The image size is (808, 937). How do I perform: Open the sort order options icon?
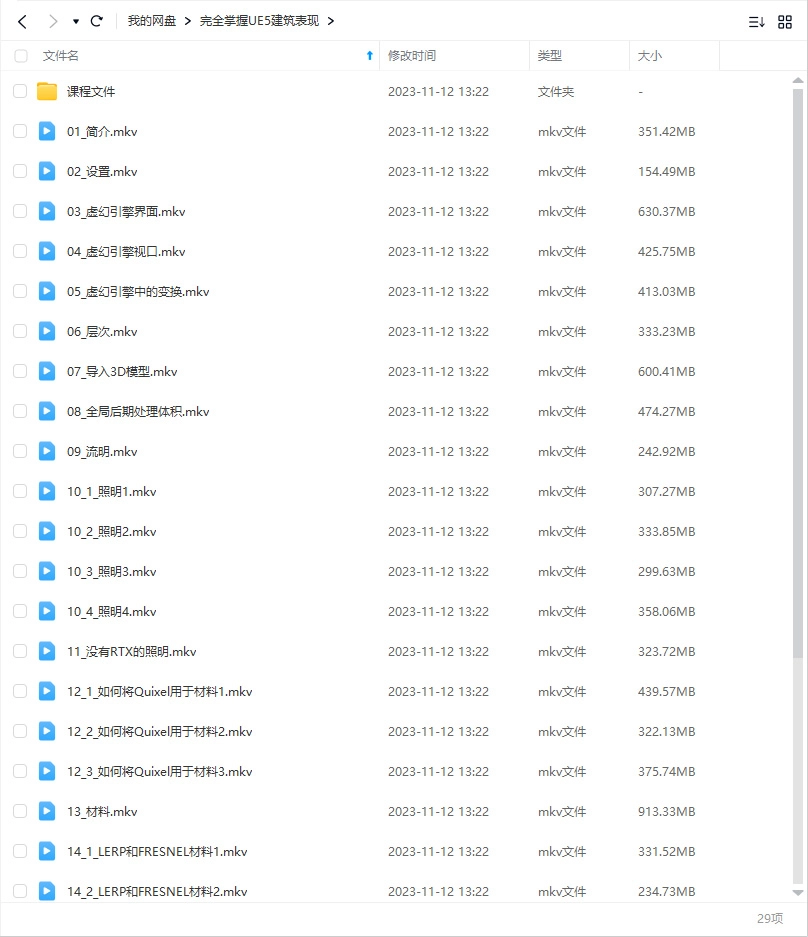(756, 21)
